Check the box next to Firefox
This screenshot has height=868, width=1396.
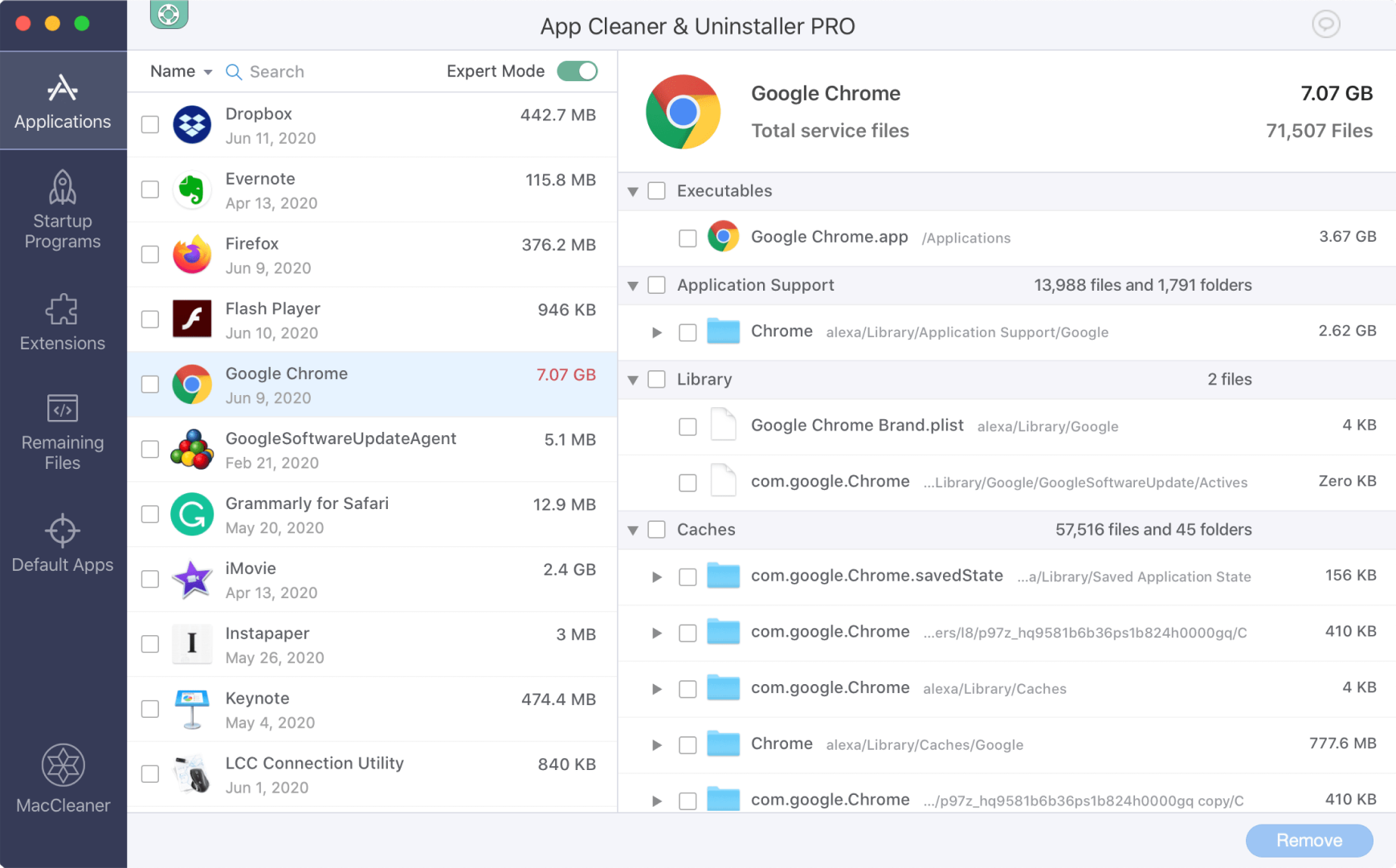[150, 255]
